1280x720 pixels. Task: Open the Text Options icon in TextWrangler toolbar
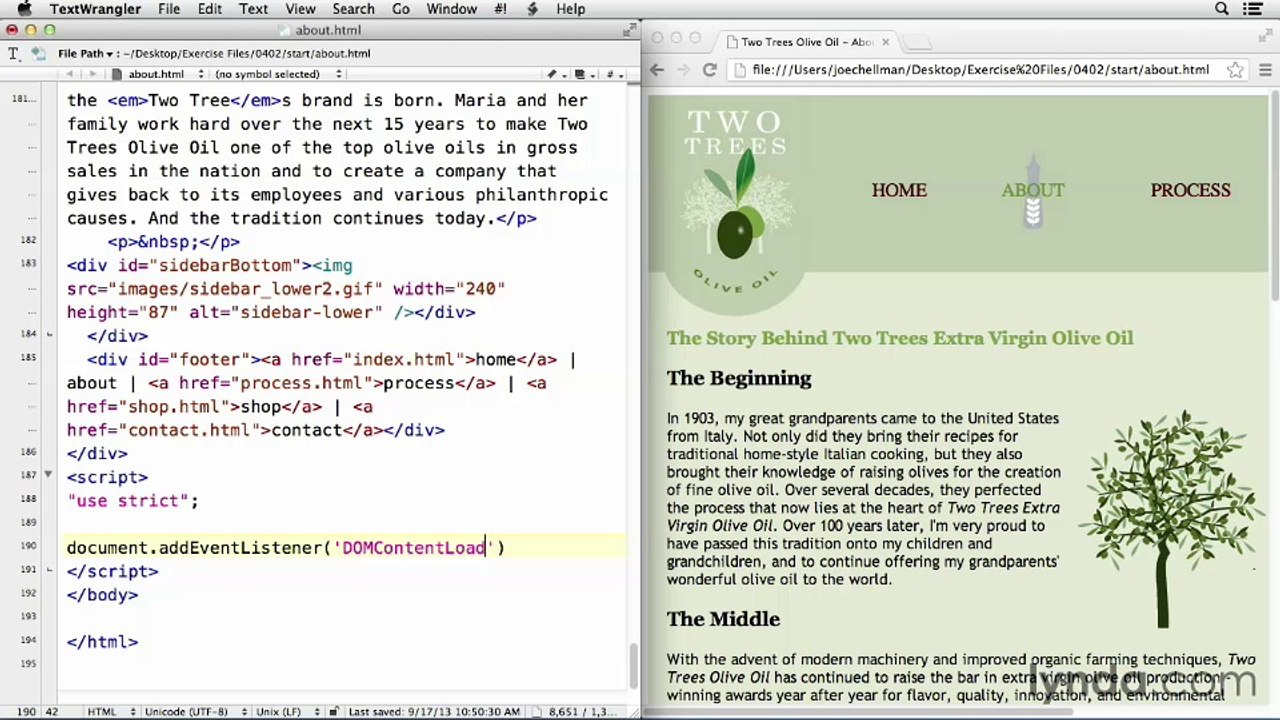(x=14, y=53)
